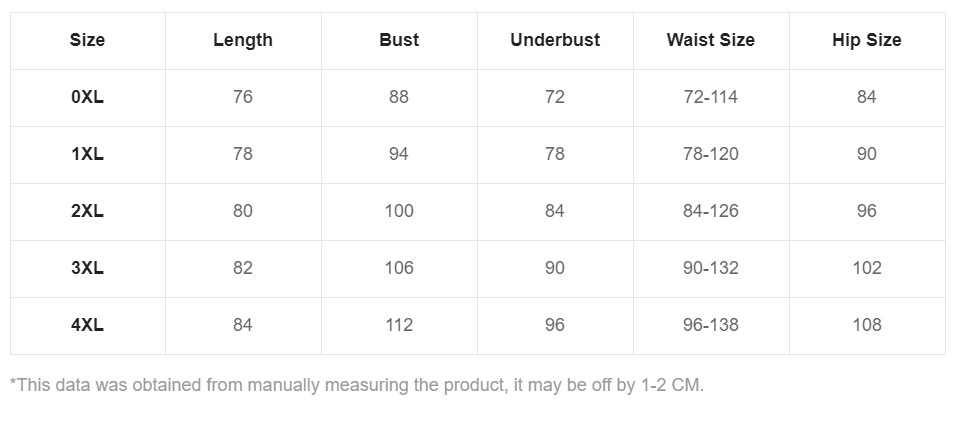
Task: Click the 0XL length value 76
Action: [243, 97]
